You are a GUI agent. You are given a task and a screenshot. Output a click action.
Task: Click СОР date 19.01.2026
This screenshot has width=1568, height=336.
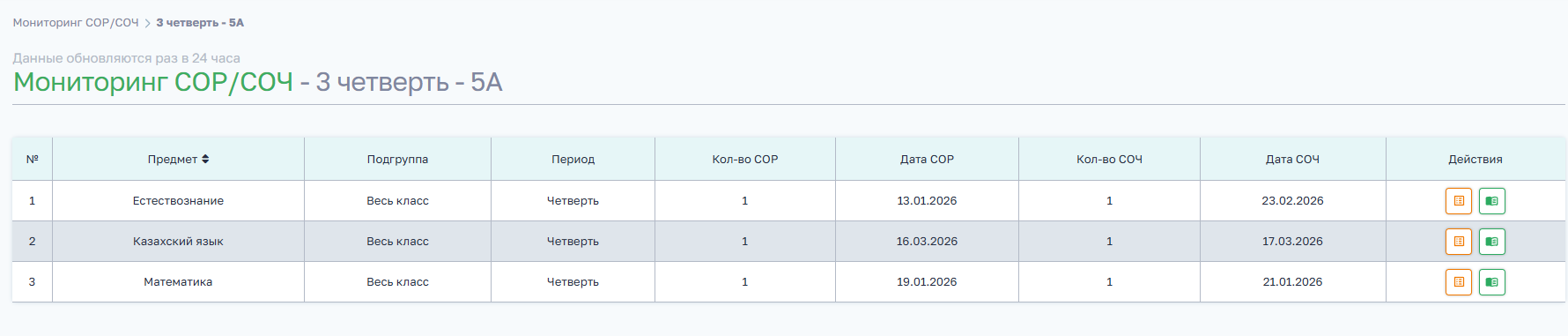coord(927,282)
